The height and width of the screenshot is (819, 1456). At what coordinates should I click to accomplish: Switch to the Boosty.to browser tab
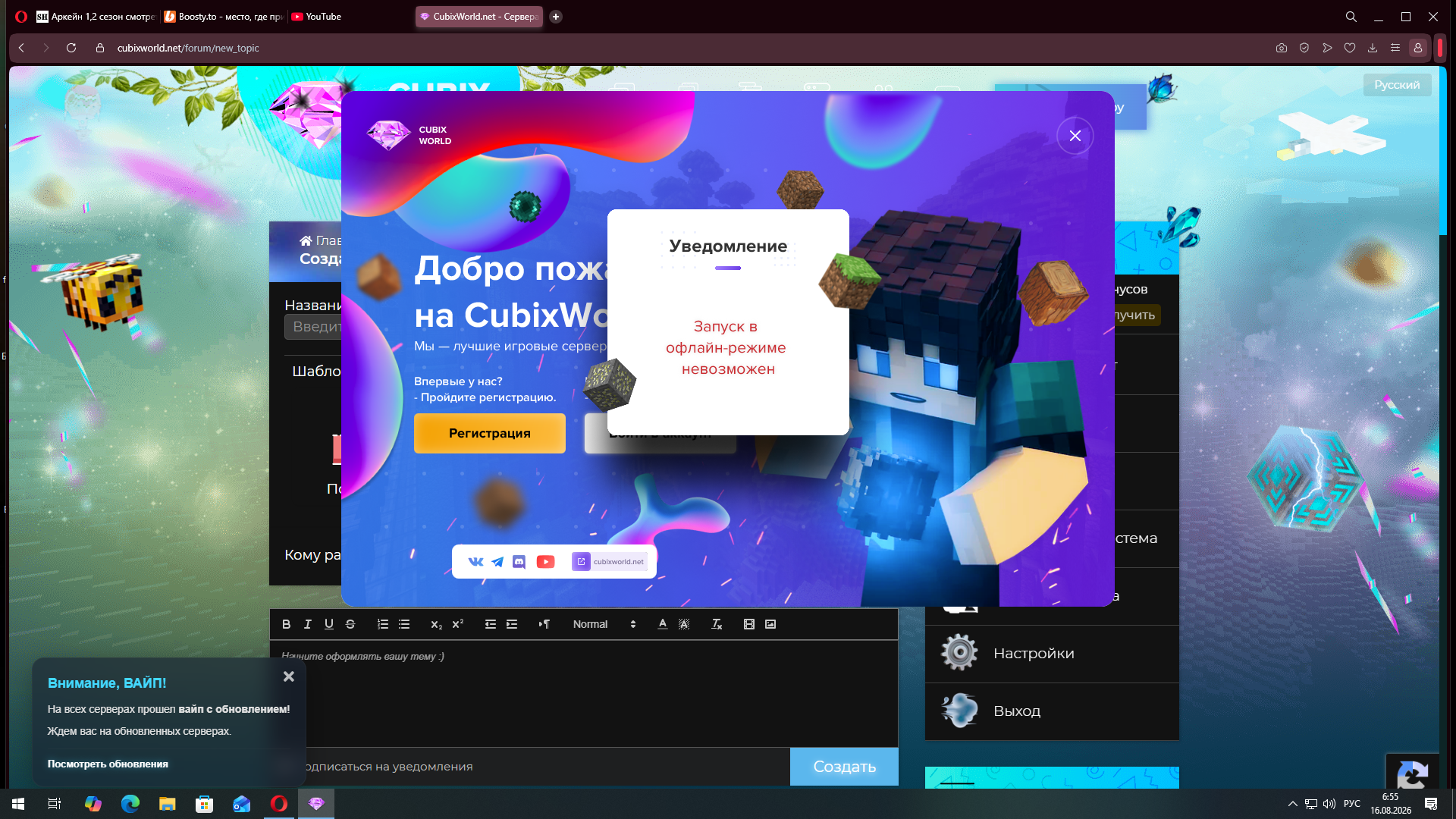click(x=224, y=17)
